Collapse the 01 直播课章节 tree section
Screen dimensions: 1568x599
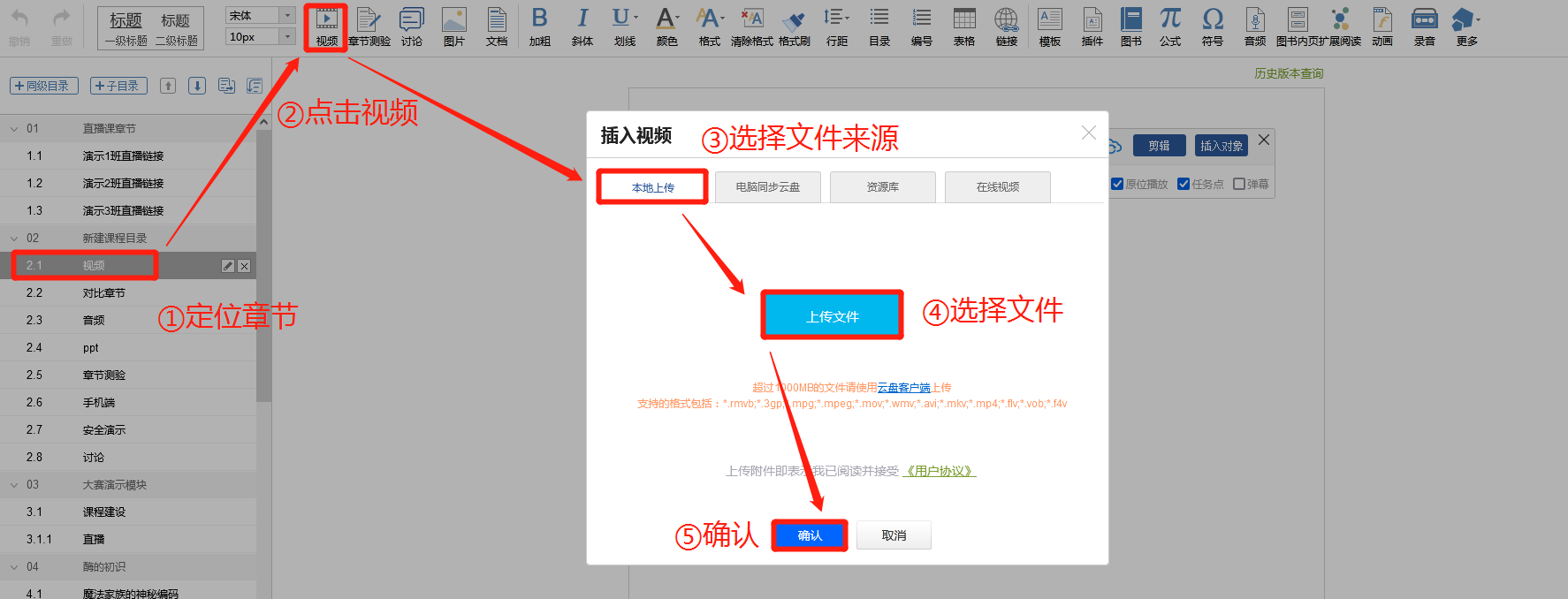14,129
